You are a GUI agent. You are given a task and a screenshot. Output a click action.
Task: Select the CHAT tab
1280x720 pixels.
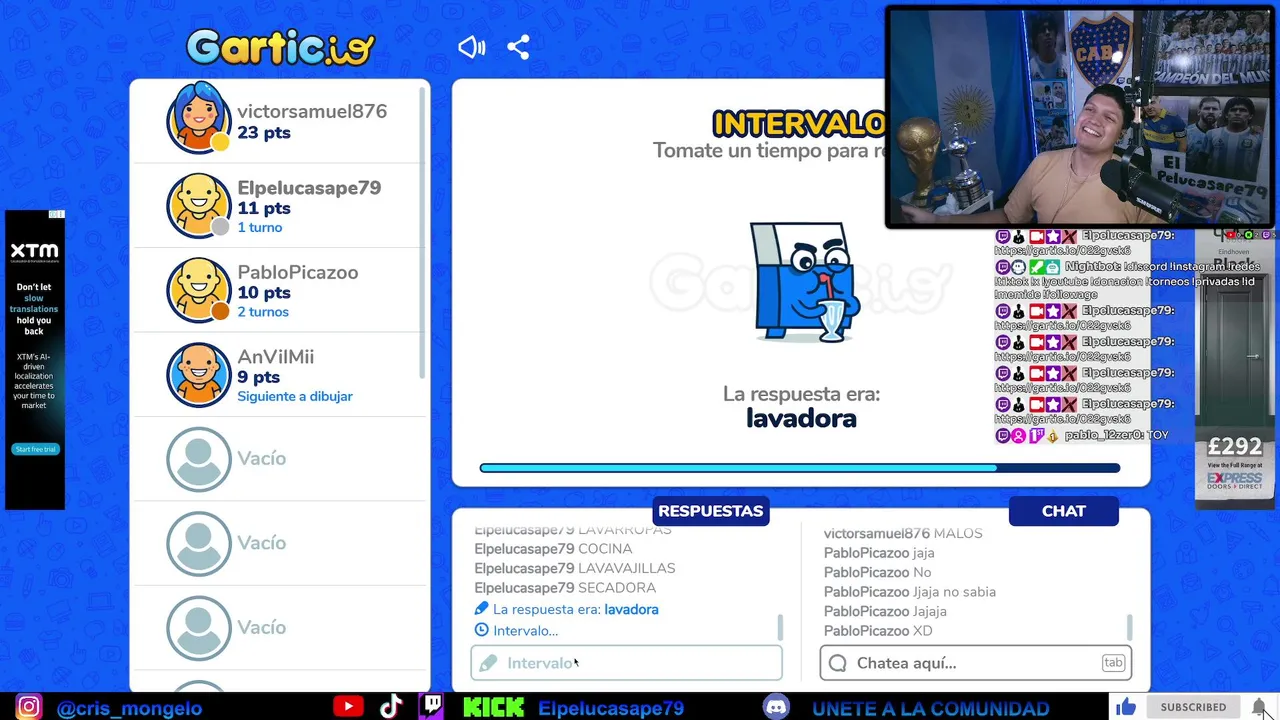(x=1064, y=511)
